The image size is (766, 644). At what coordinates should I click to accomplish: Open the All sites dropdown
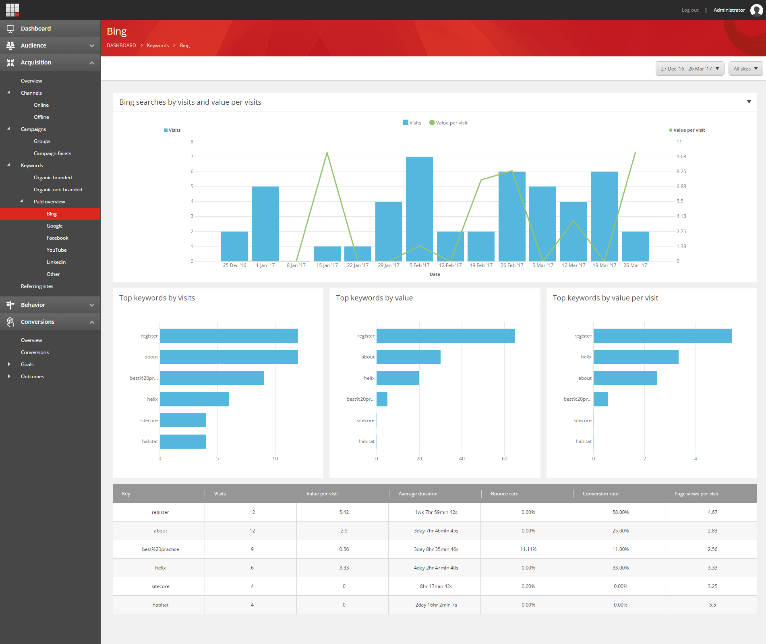pyautogui.click(x=745, y=69)
